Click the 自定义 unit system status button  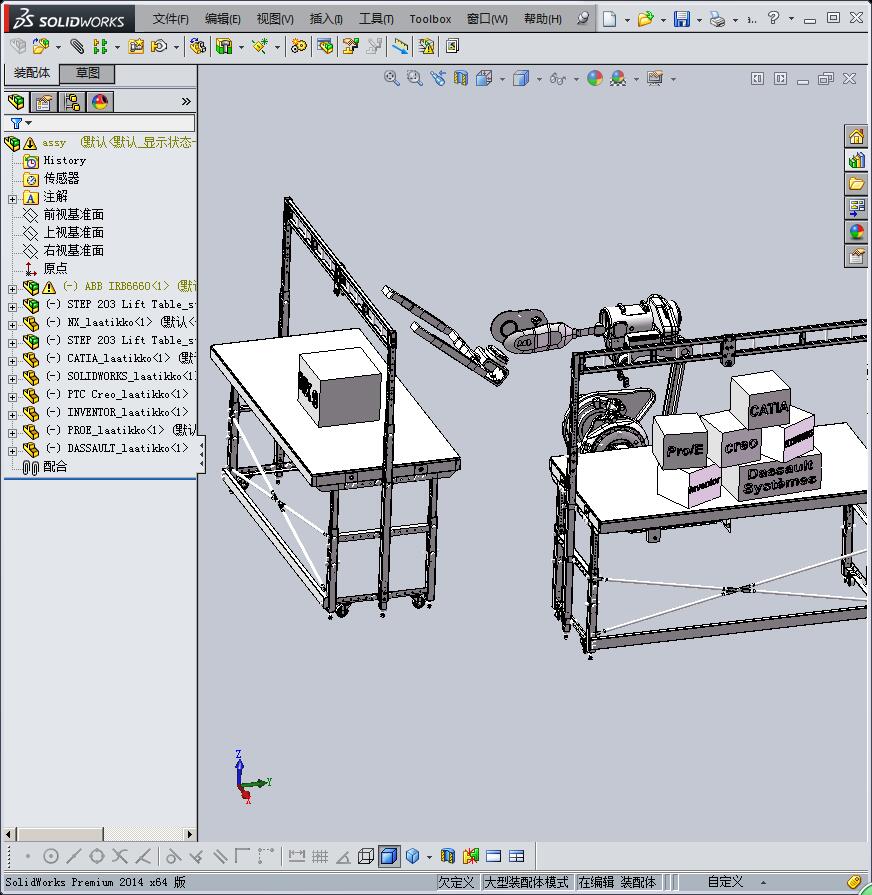pyautogui.click(x=725, y=882)
